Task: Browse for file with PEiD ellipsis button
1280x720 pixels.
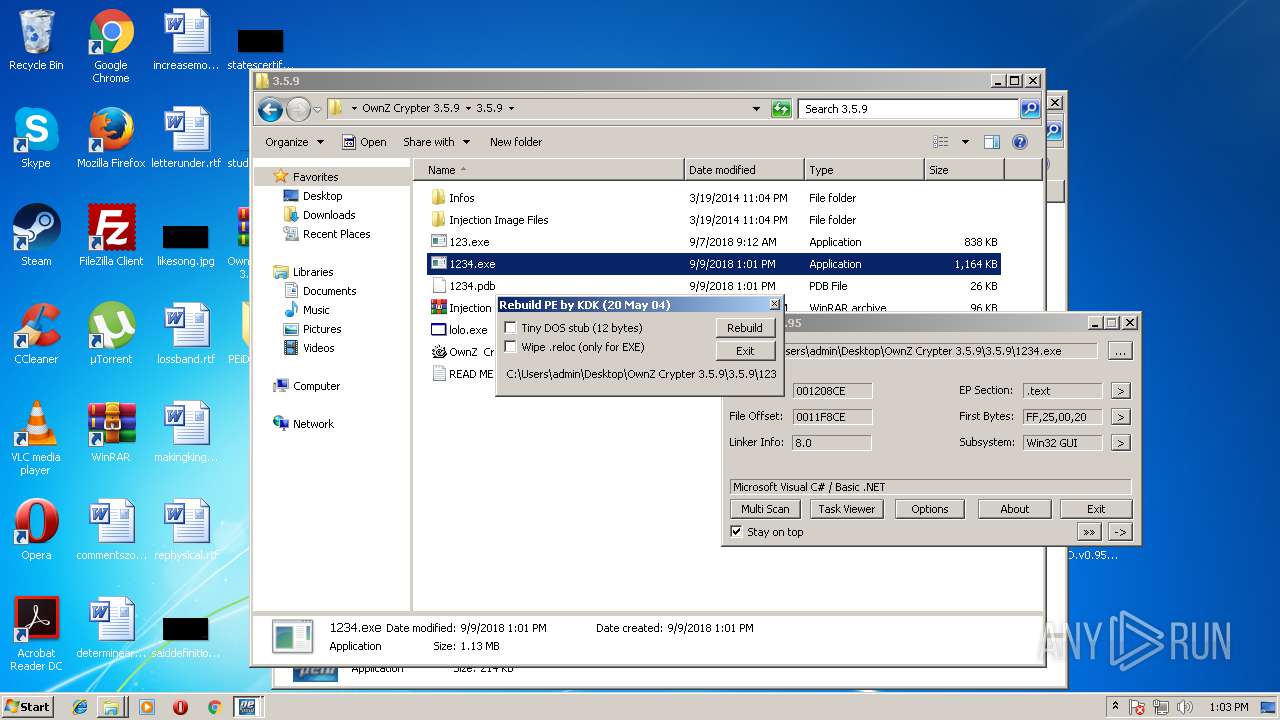Action: [1120, 352]
